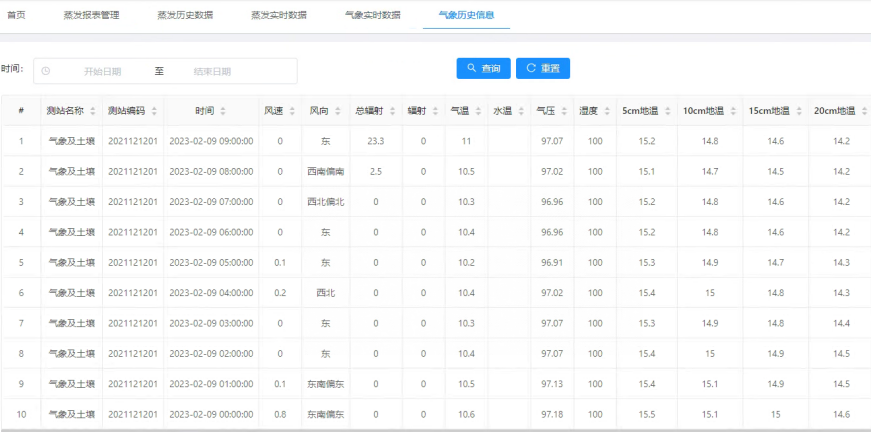The width and height of the screenshot is (871, 432).
Task: Set the 结束日期 end date field
Action: [212, 72]
